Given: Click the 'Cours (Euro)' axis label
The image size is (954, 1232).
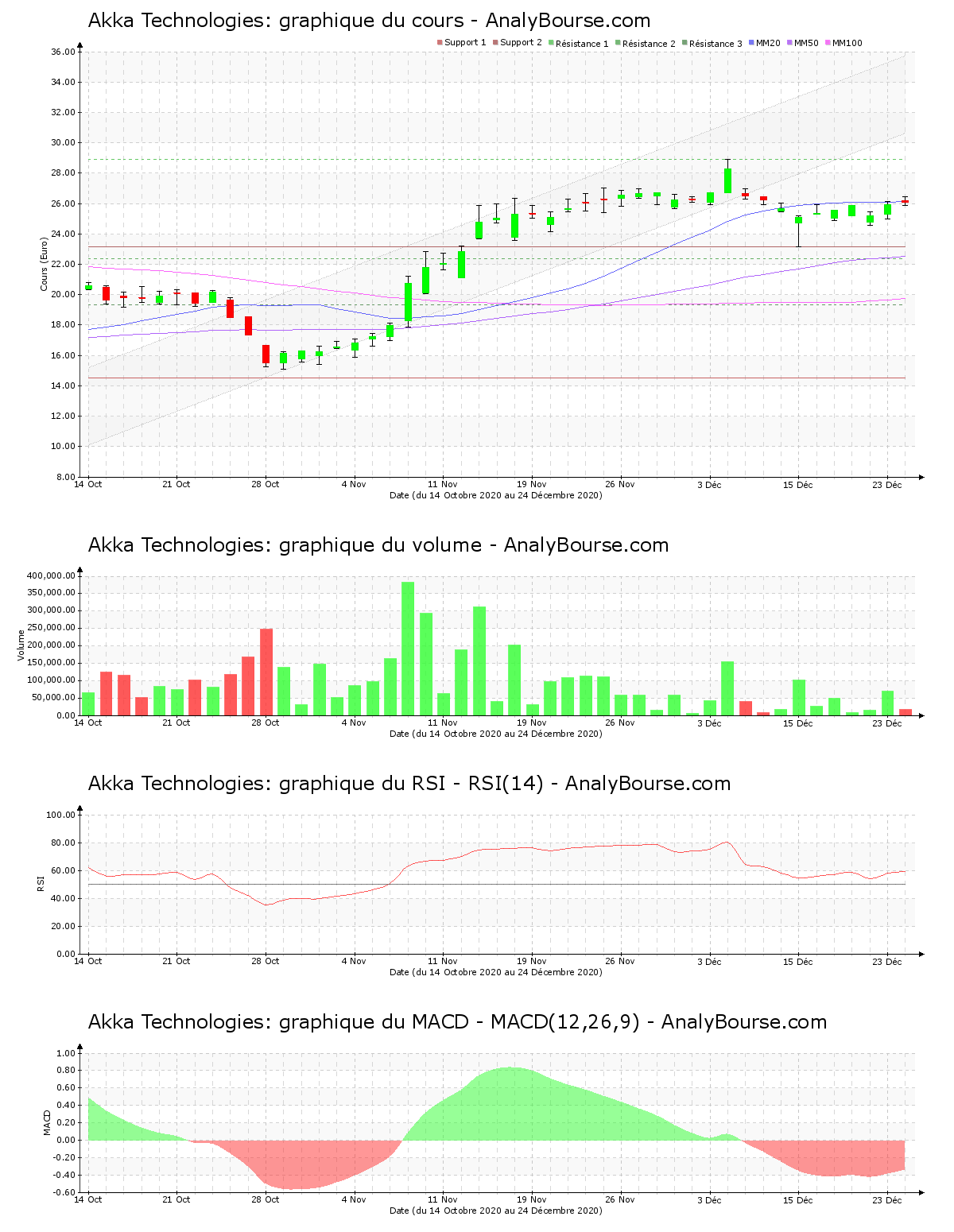Looking at the screenshot, I should [x=45, y=264].
